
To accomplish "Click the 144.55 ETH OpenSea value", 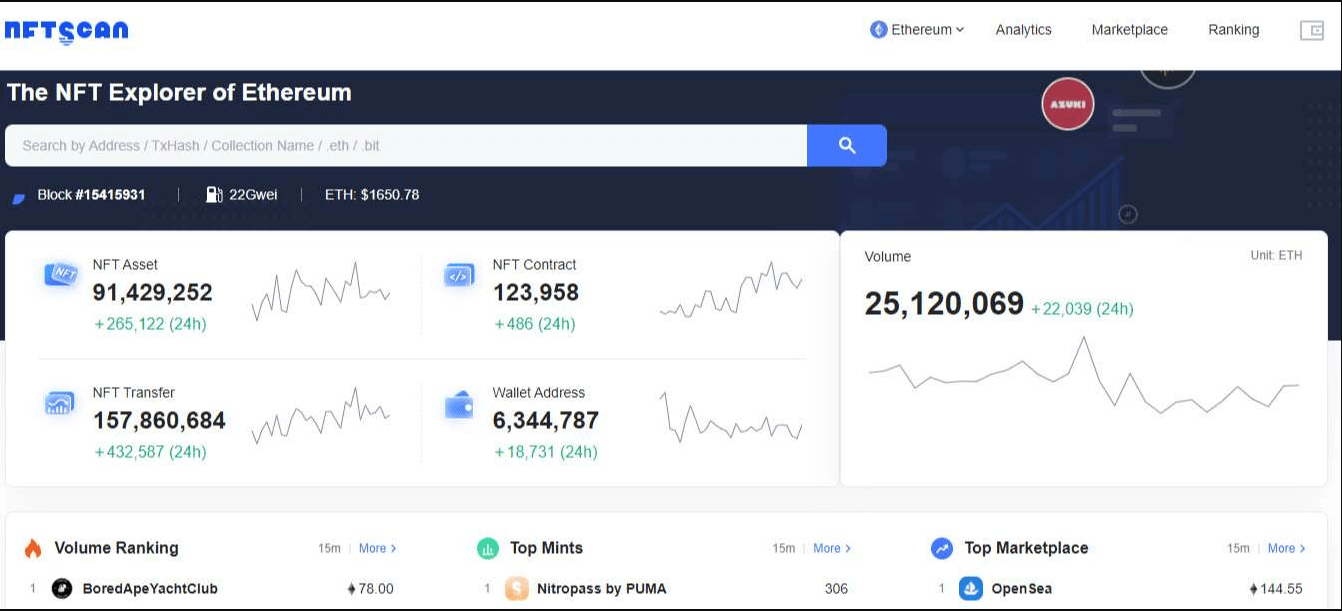I will click(x=1276, y=588).
